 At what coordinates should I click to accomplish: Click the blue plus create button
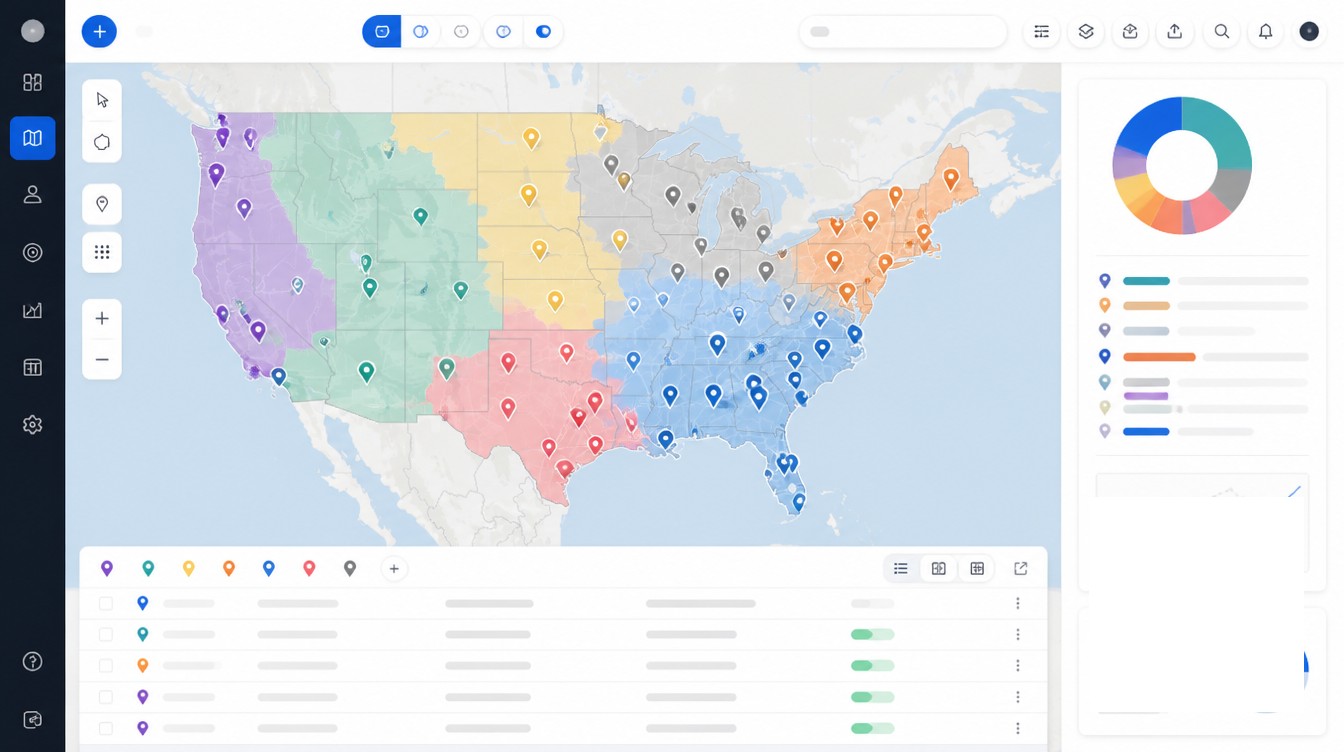[x=99, y=31]
